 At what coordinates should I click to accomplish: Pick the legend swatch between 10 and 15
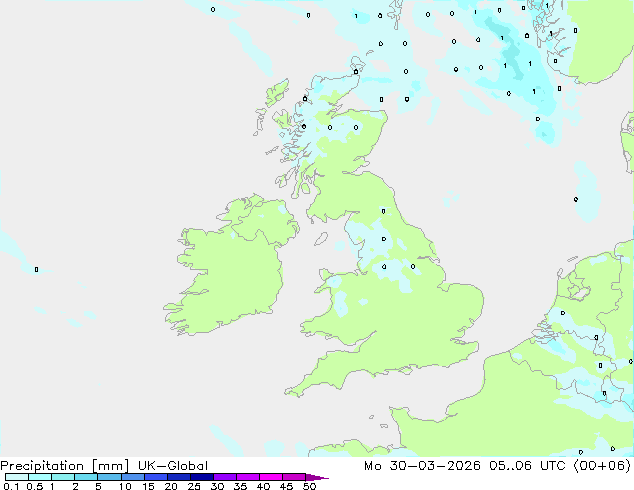132,477
